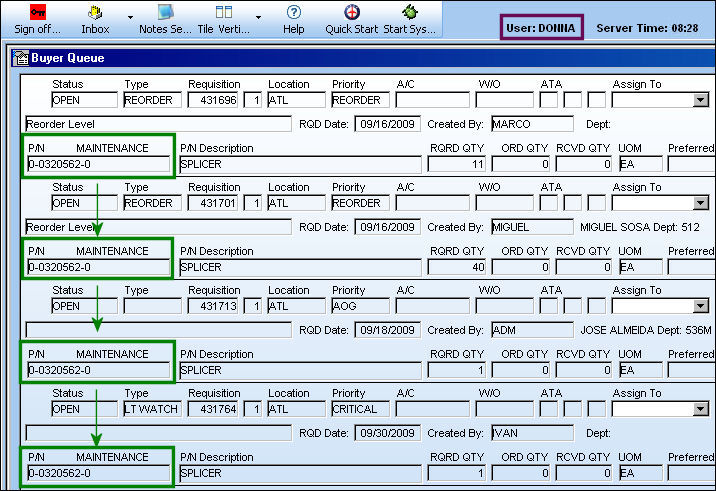Open the Inbox icon
716x491 pixels.
[x=95, y=12]
